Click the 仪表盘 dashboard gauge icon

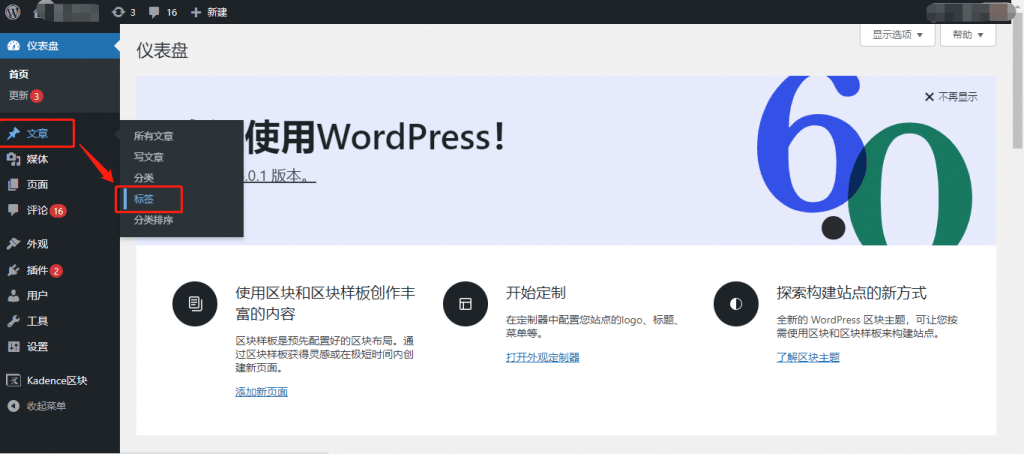tap(14, 46)
